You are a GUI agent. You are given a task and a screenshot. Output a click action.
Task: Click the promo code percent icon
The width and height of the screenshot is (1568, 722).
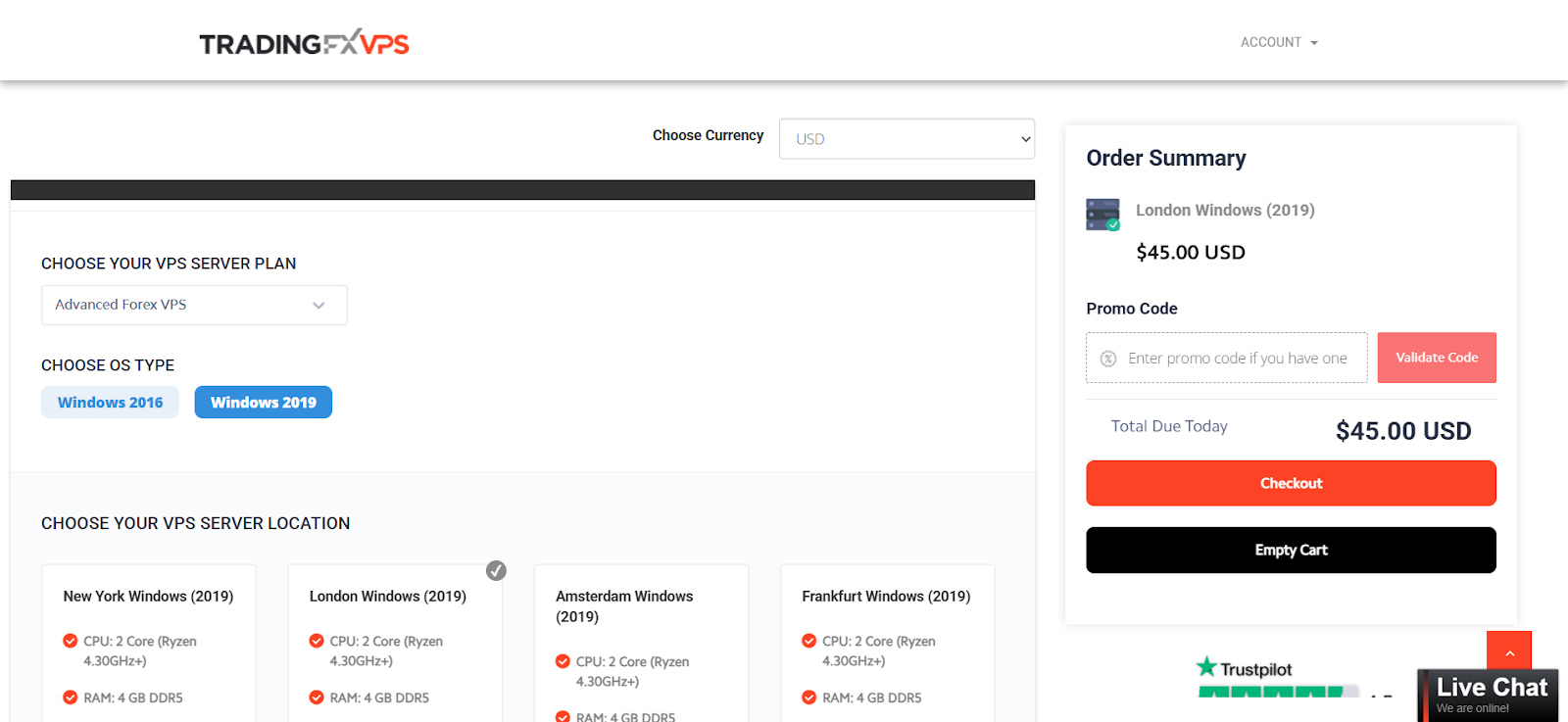tap(1108, 359)
